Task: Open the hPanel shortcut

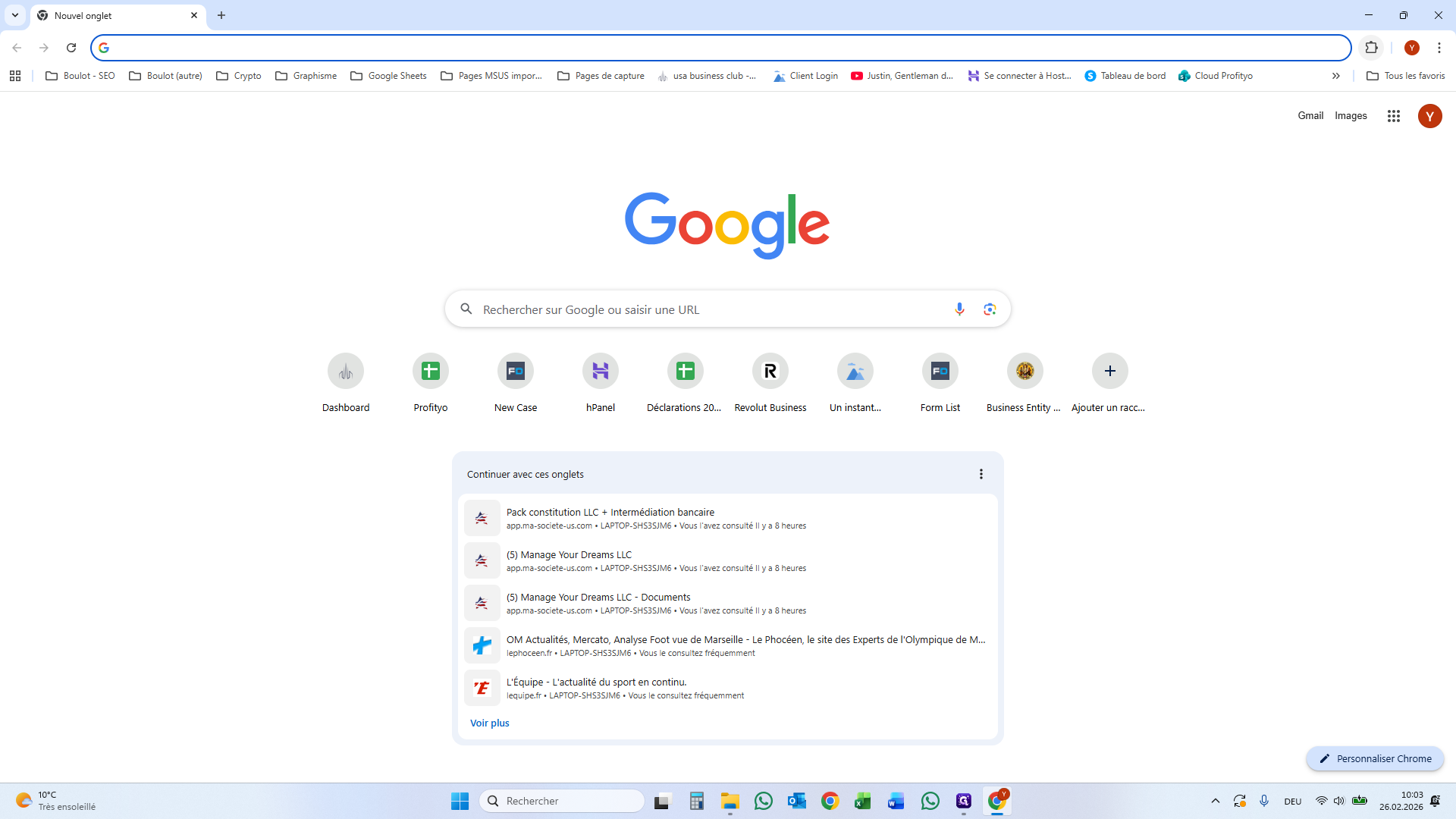Action: pyautogui.click(x=600, y=372)
